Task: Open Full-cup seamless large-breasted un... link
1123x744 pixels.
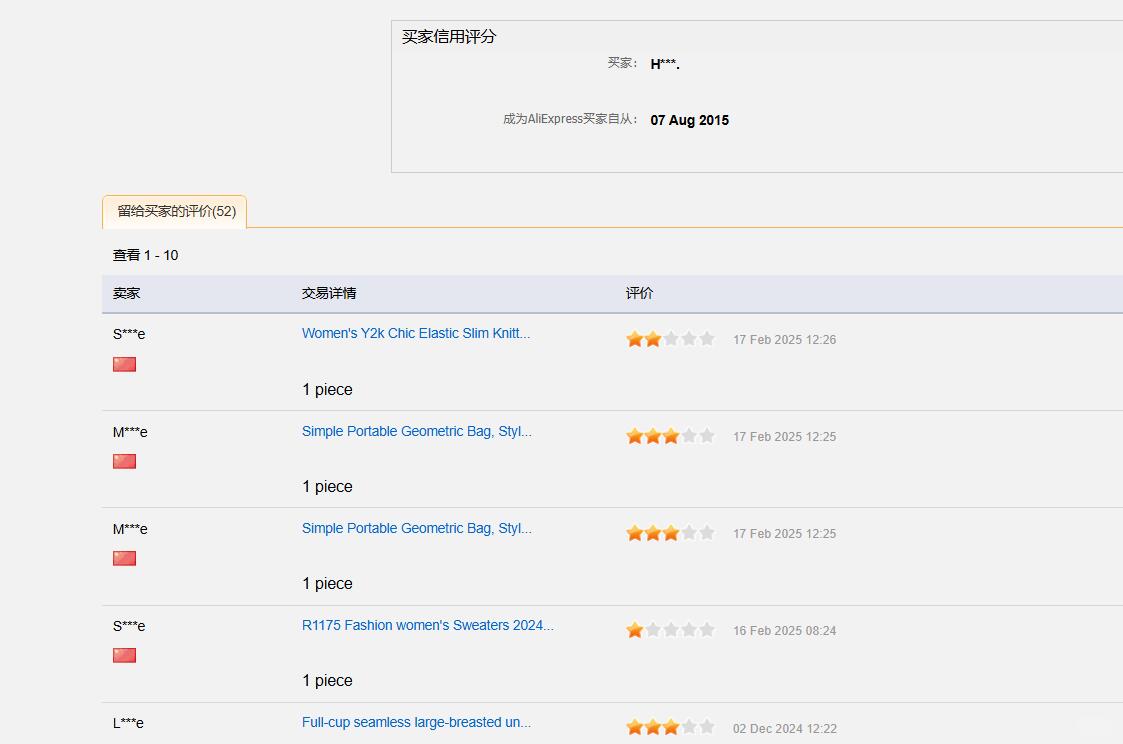Action: coord(416,722)
